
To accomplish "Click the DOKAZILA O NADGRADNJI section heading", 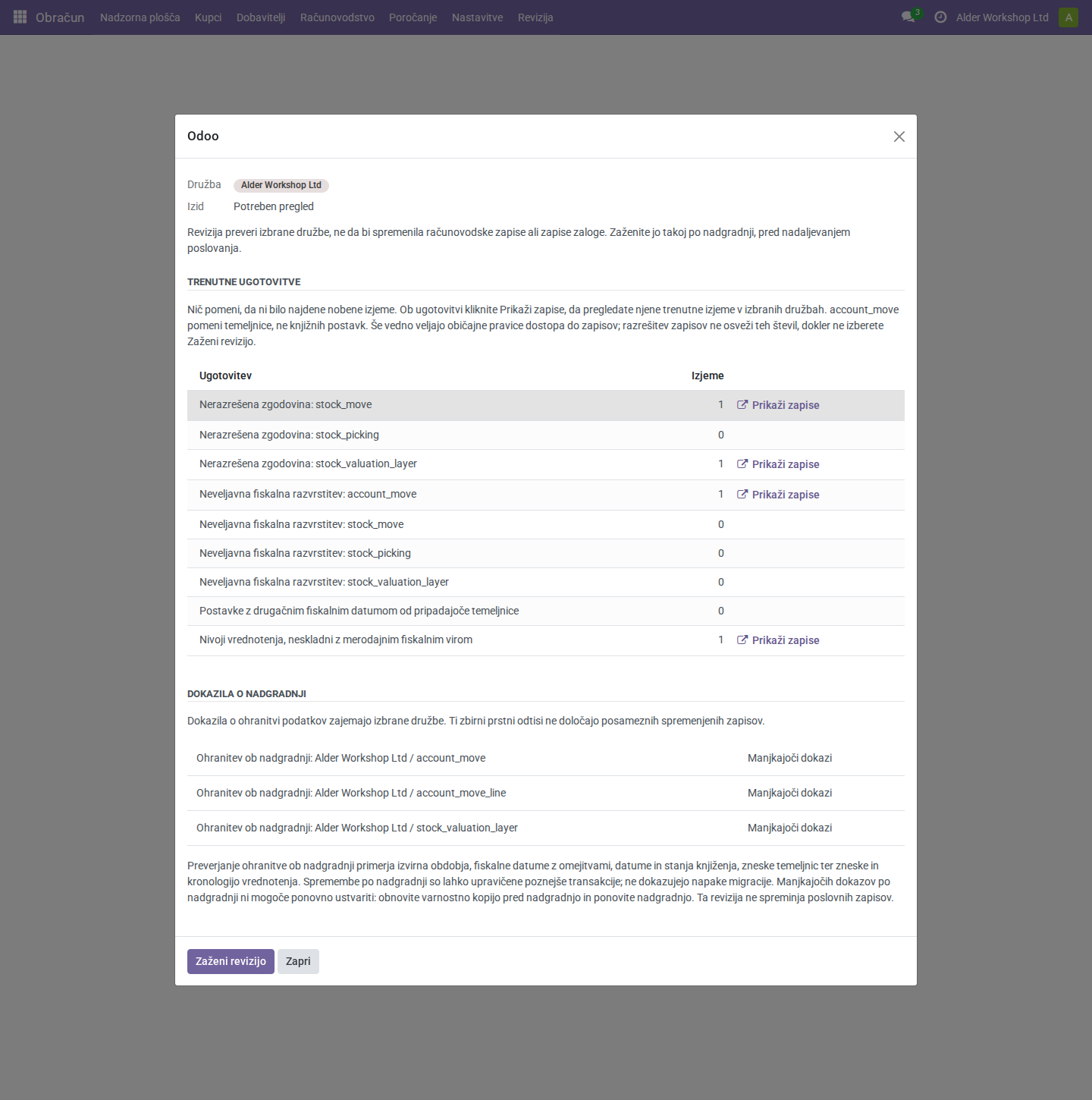I will pos(246,693).
